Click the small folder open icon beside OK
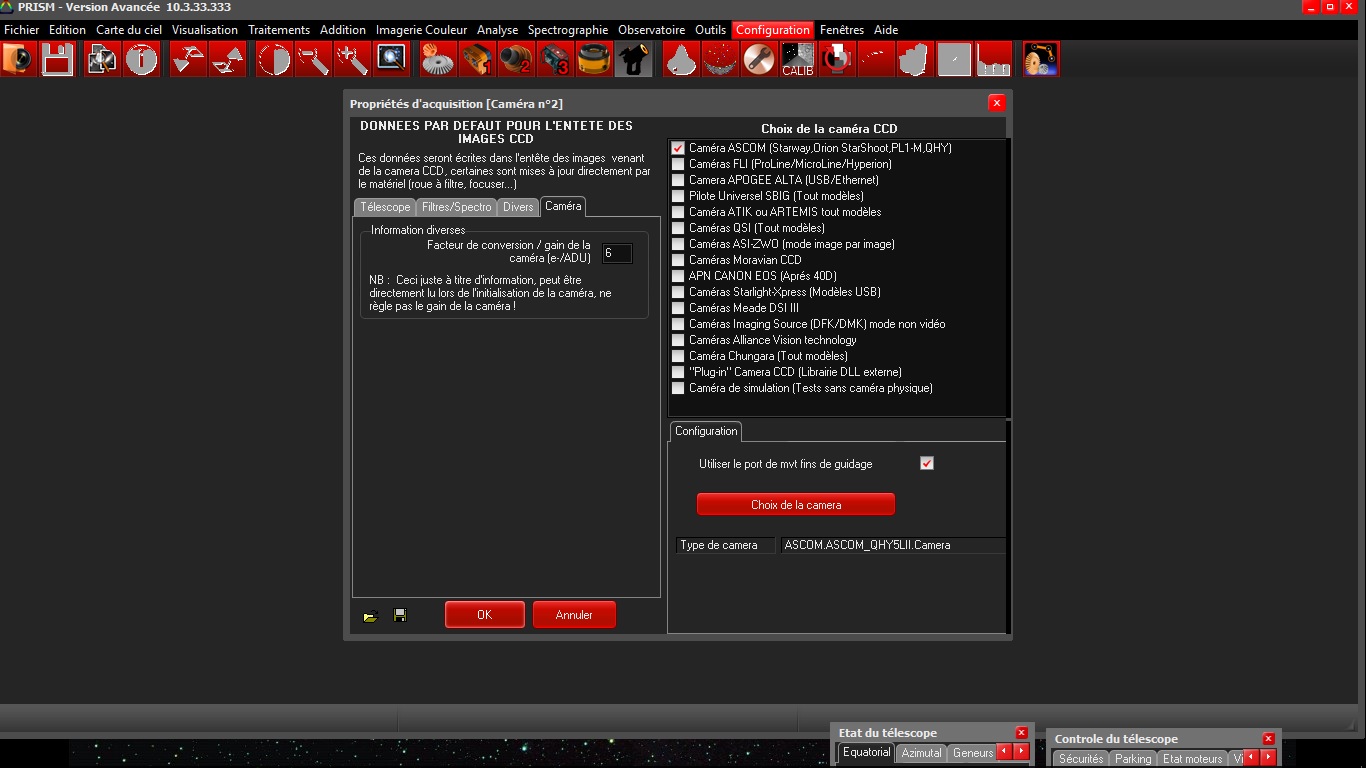 [x=370, y=616]
